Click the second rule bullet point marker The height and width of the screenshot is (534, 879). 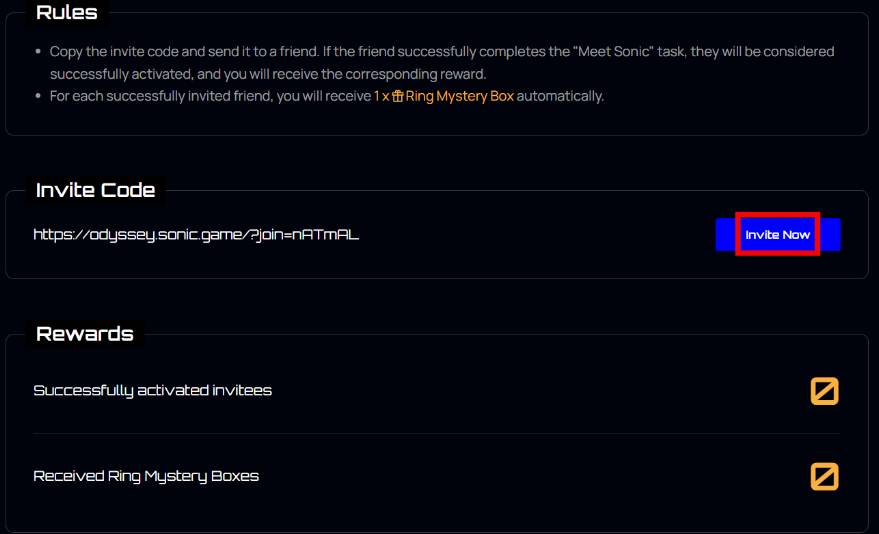pos(38,96)
